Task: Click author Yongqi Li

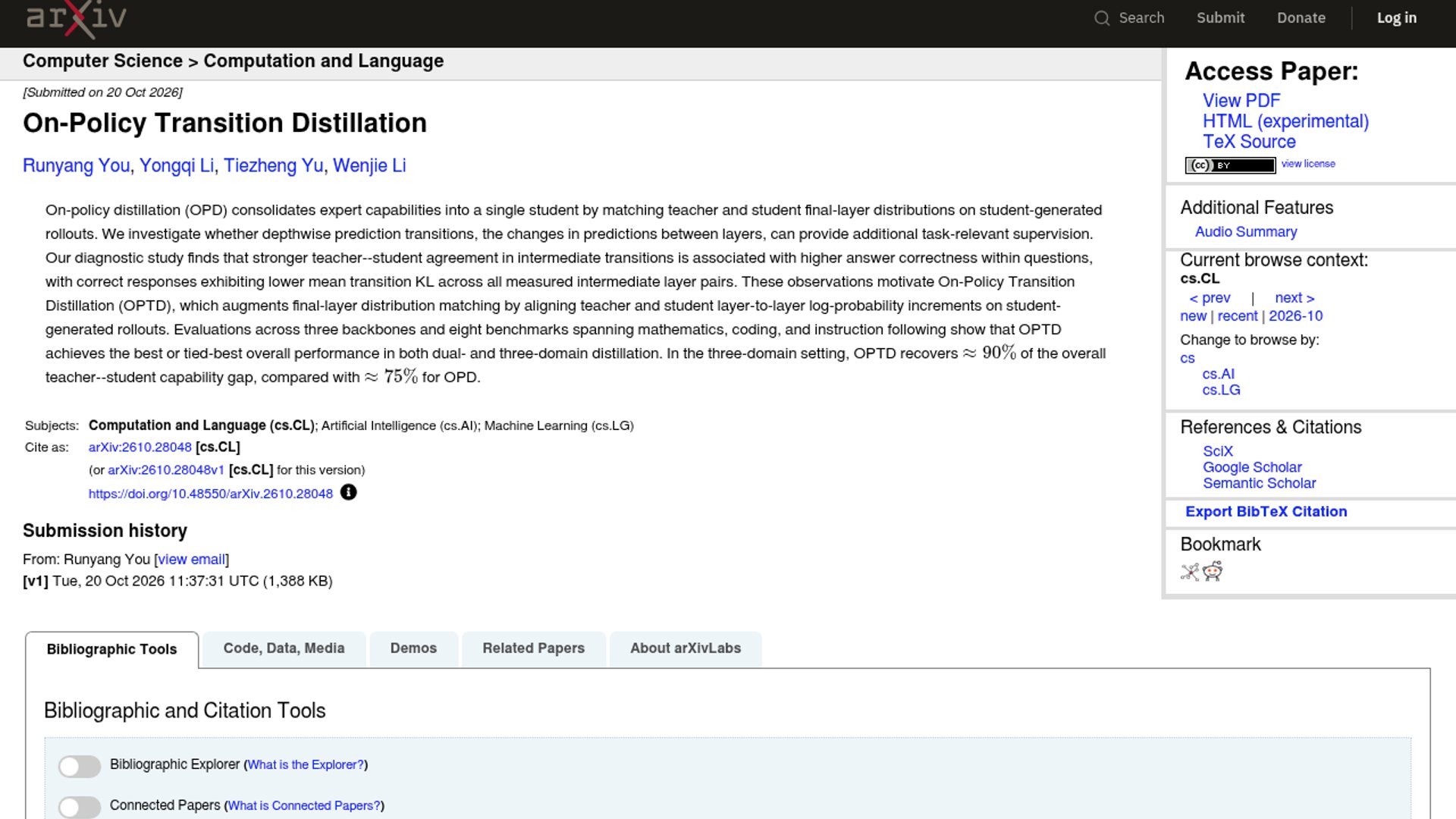Action: click(x=177, y=165)
